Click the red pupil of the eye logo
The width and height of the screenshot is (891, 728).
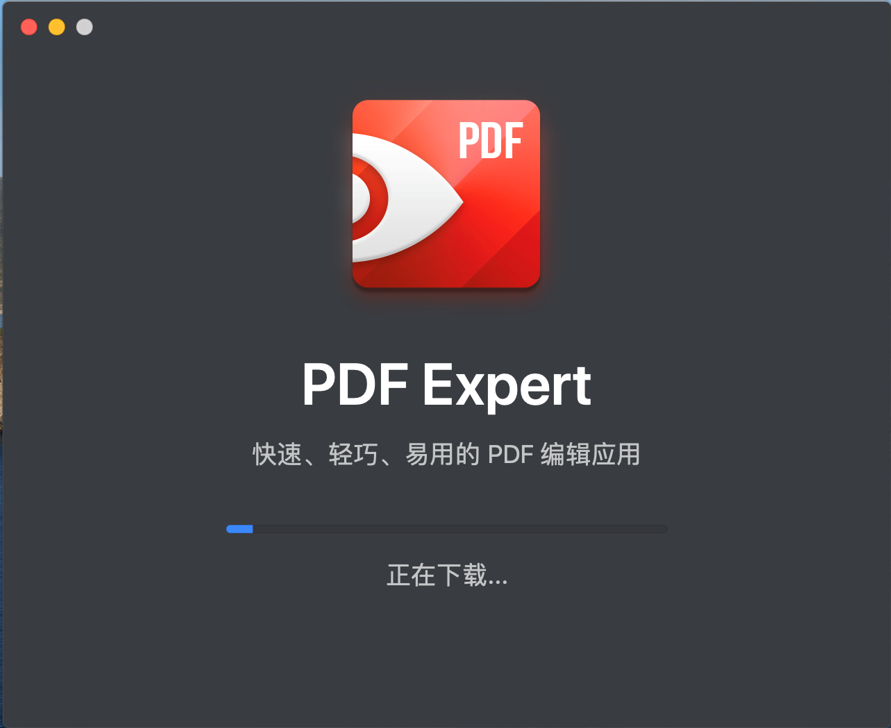pos(370,198)
